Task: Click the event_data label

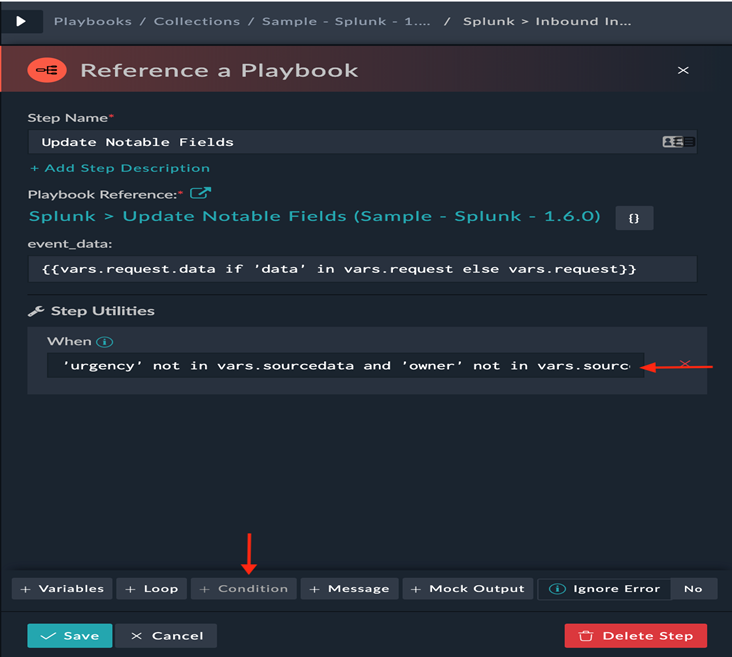Action: pyautogui.click(x=70, y=244)
